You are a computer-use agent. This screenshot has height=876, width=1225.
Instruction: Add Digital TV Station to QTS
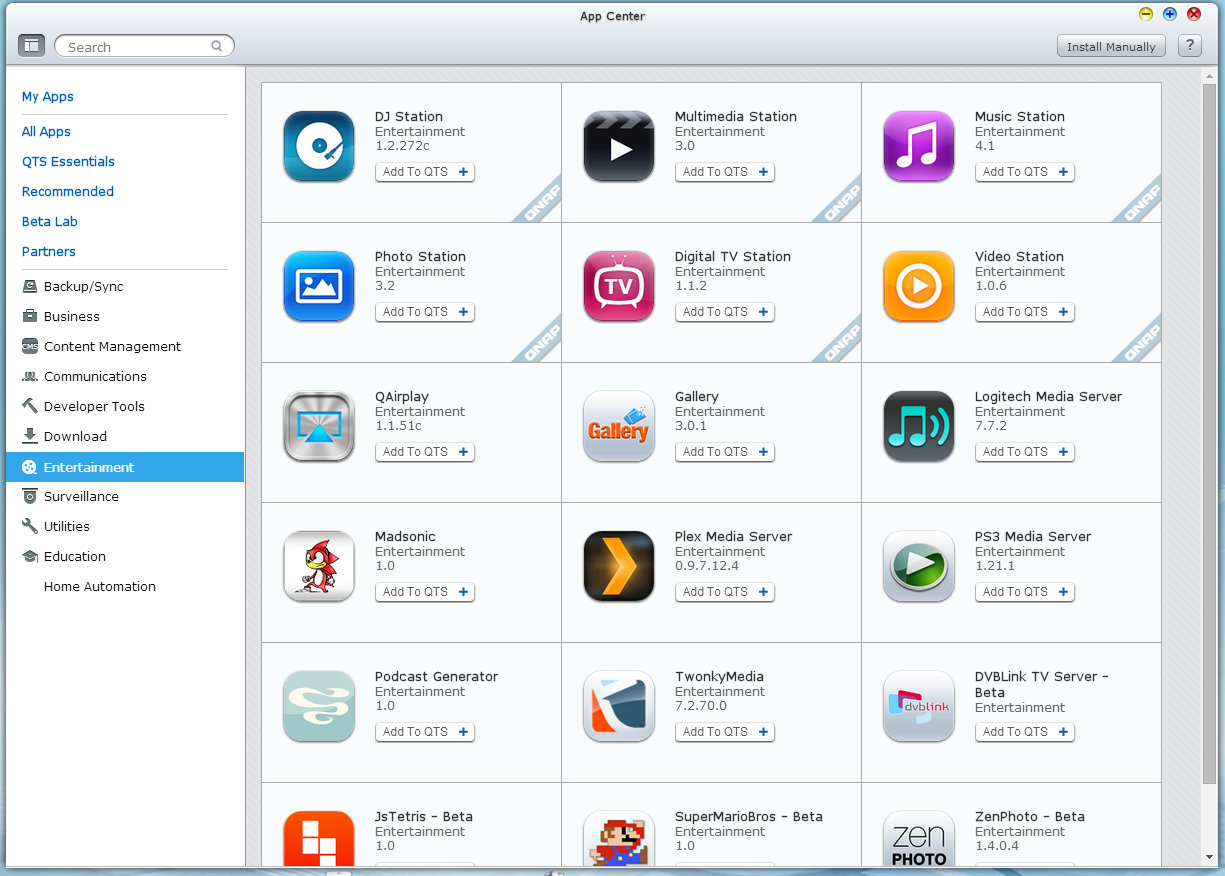tap(725, 312)
